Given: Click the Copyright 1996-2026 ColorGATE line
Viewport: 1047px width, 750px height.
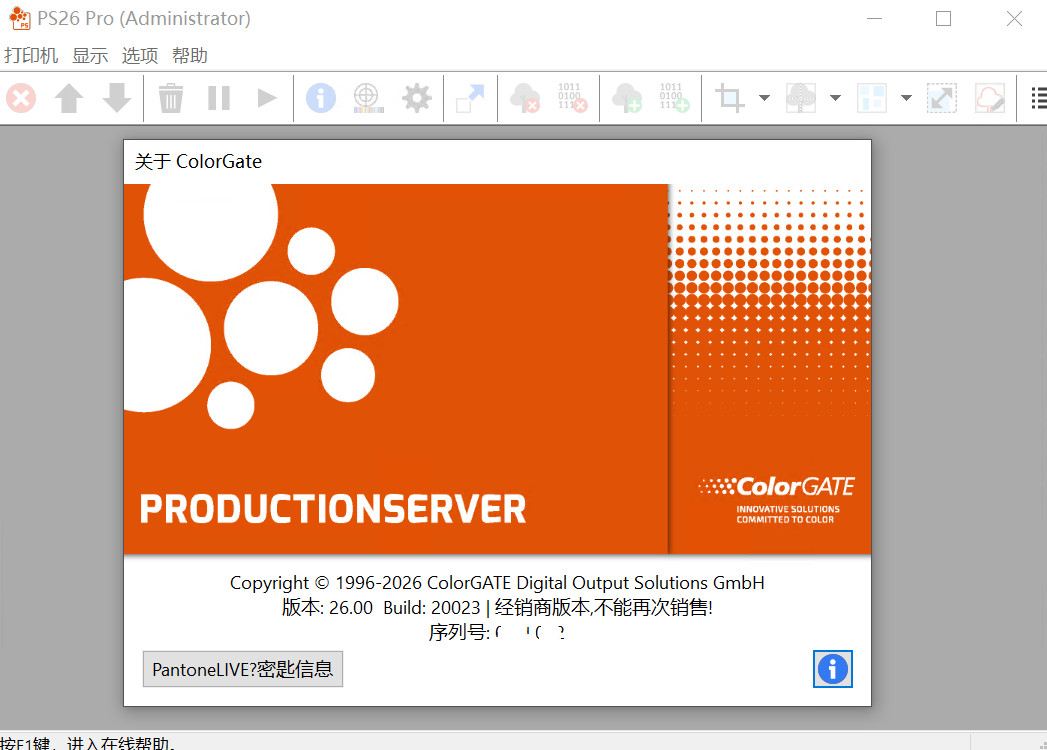Looking at the screenshot, I should [x=497, y=583].
